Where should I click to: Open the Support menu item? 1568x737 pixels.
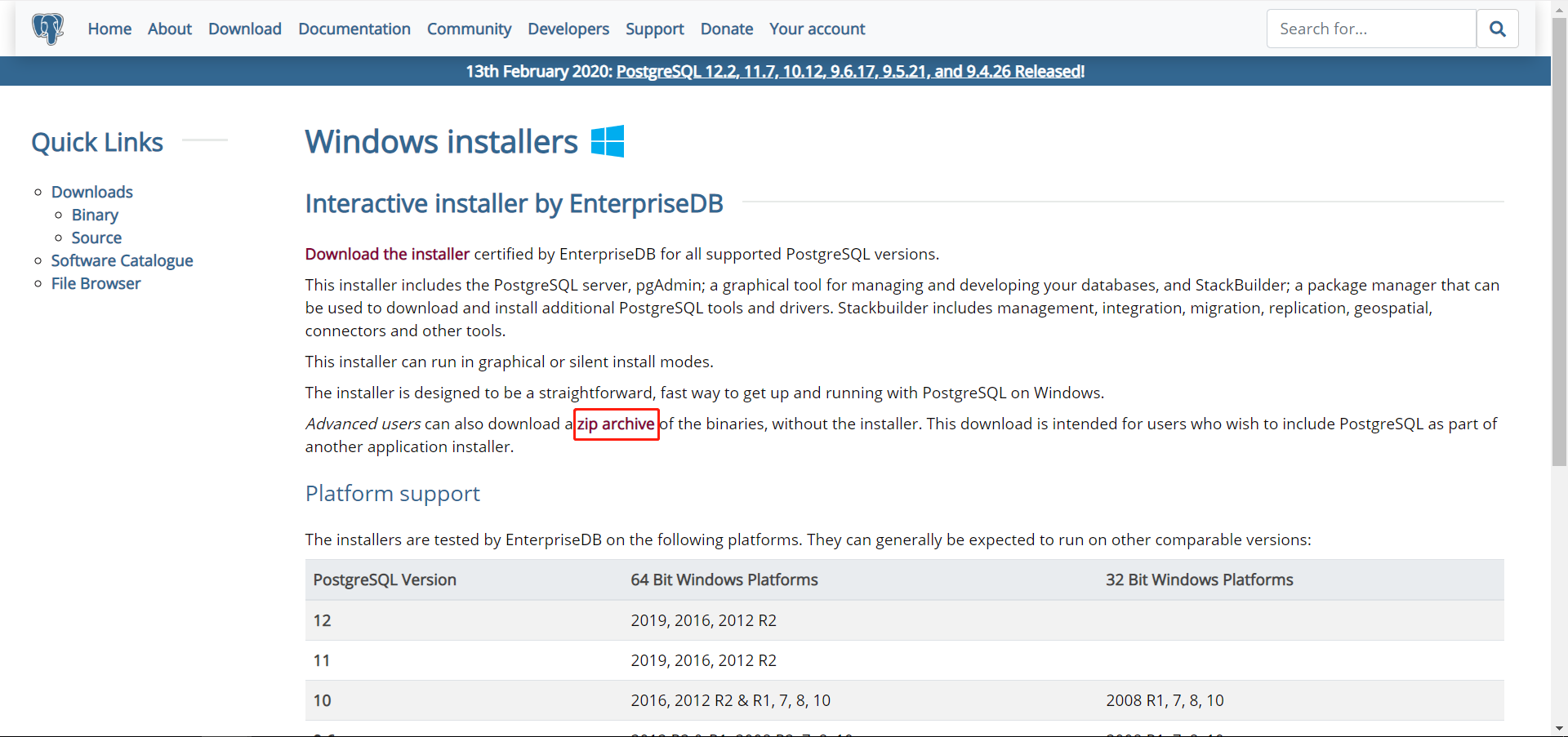[x=655, y=29]
